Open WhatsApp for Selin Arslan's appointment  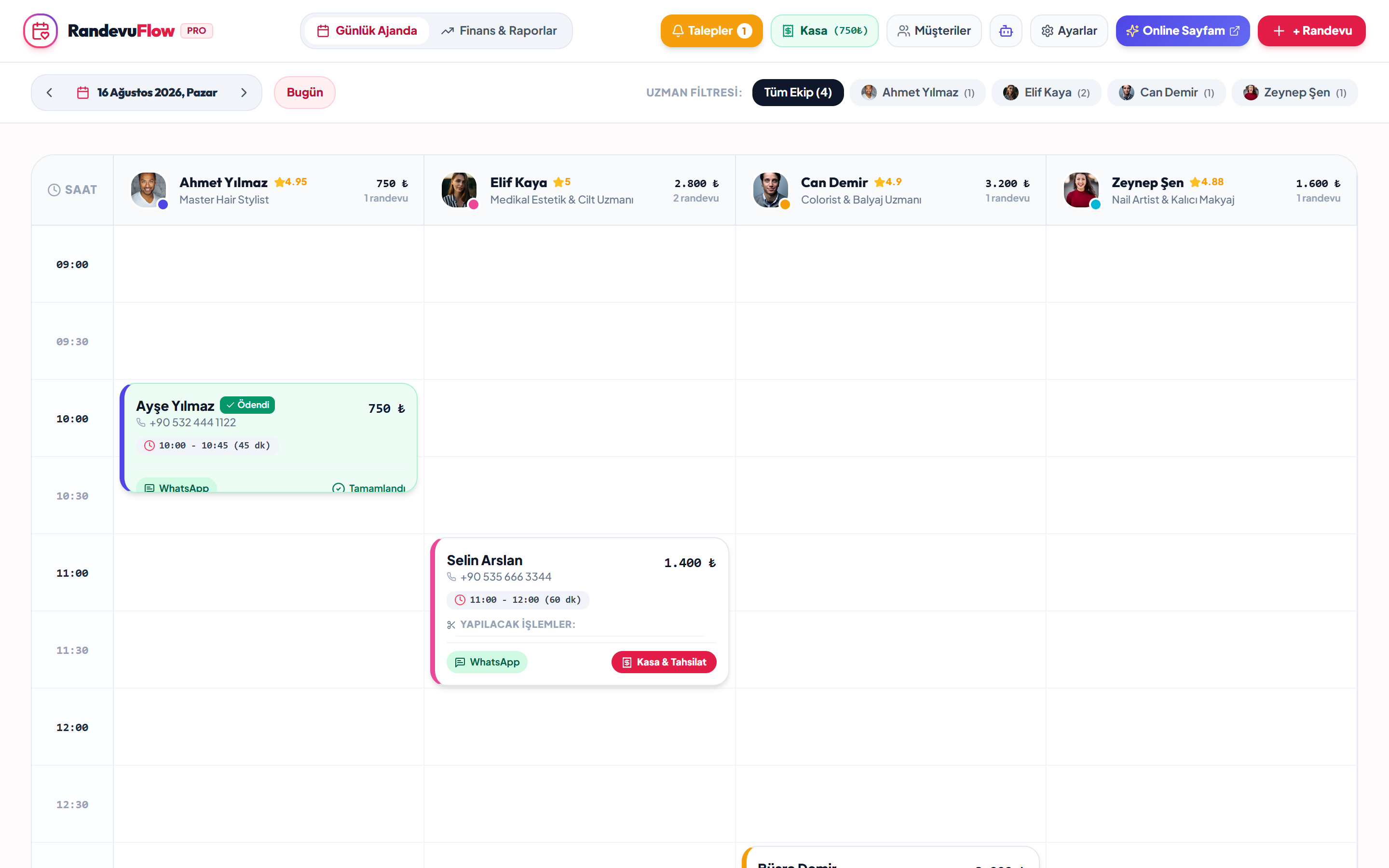pos(487,662)
